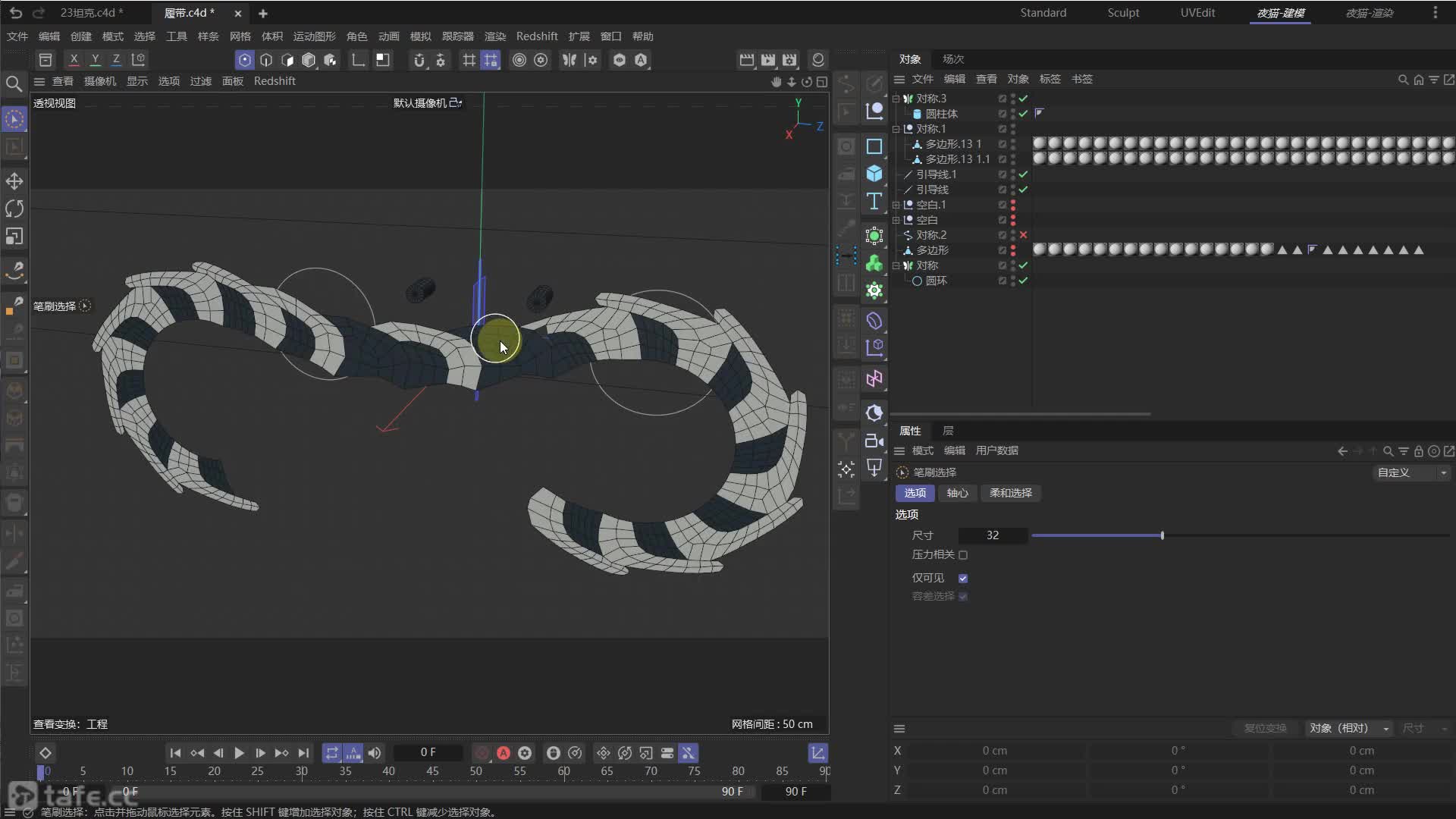
Task: Open the search magnifier at top-left
Action: coord(14,83)
